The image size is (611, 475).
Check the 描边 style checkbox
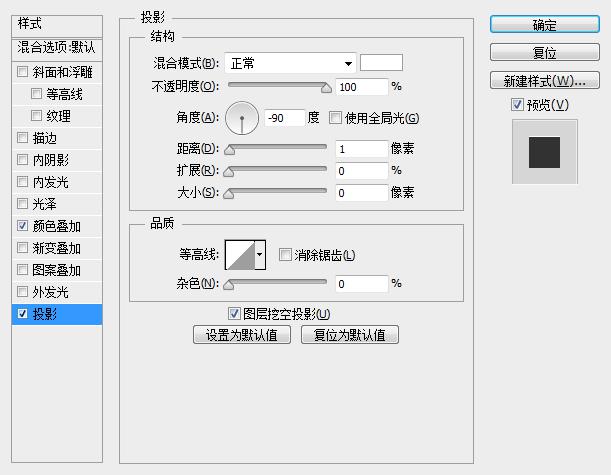tap(23, 138)
